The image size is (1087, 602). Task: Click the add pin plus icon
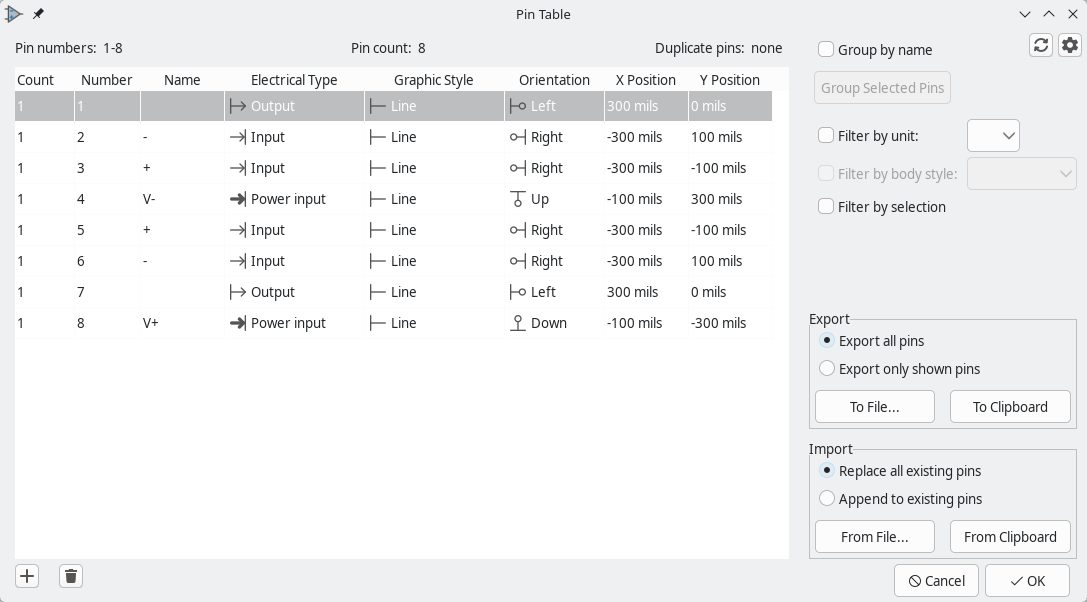point(27,576)
